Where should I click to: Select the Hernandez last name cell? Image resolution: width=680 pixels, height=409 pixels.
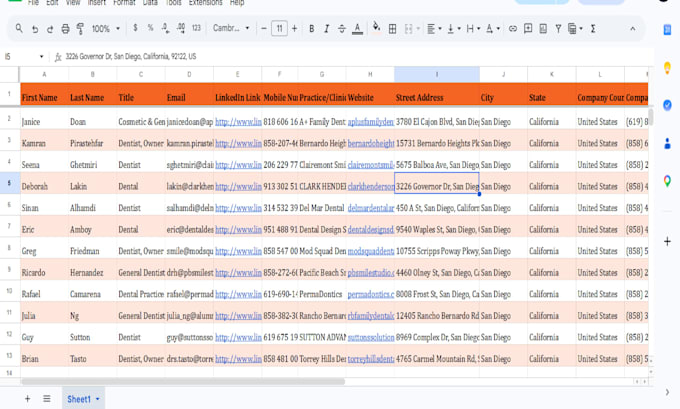point(92,269)
